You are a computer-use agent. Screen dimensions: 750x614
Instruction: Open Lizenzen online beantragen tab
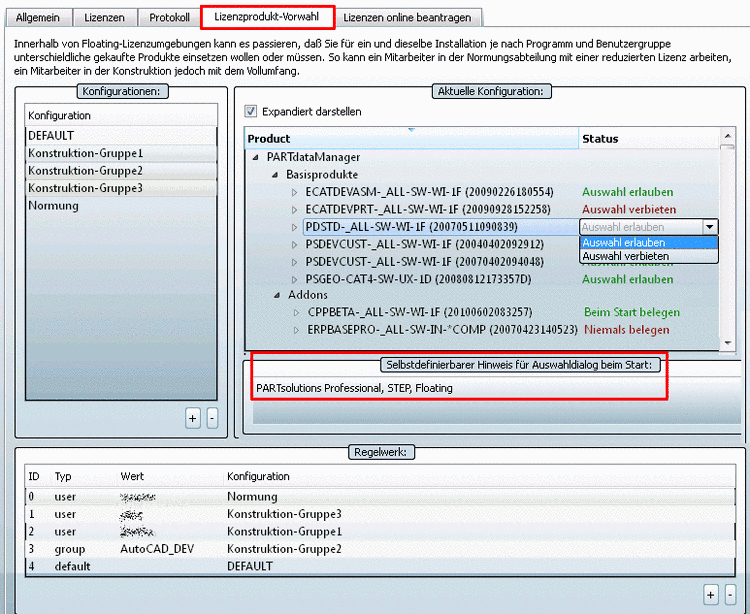tap(407, 18)
